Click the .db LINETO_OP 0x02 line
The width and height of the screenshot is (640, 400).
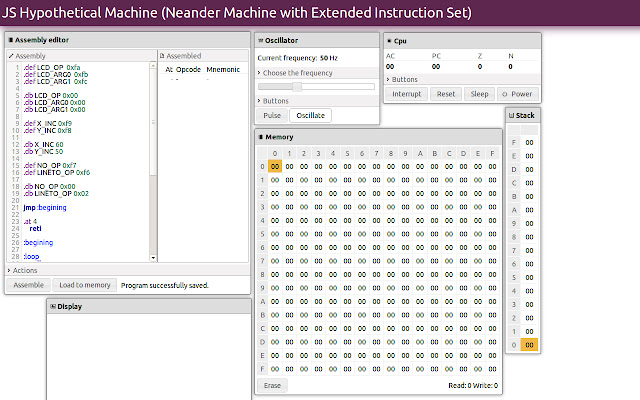click(56, 193)
